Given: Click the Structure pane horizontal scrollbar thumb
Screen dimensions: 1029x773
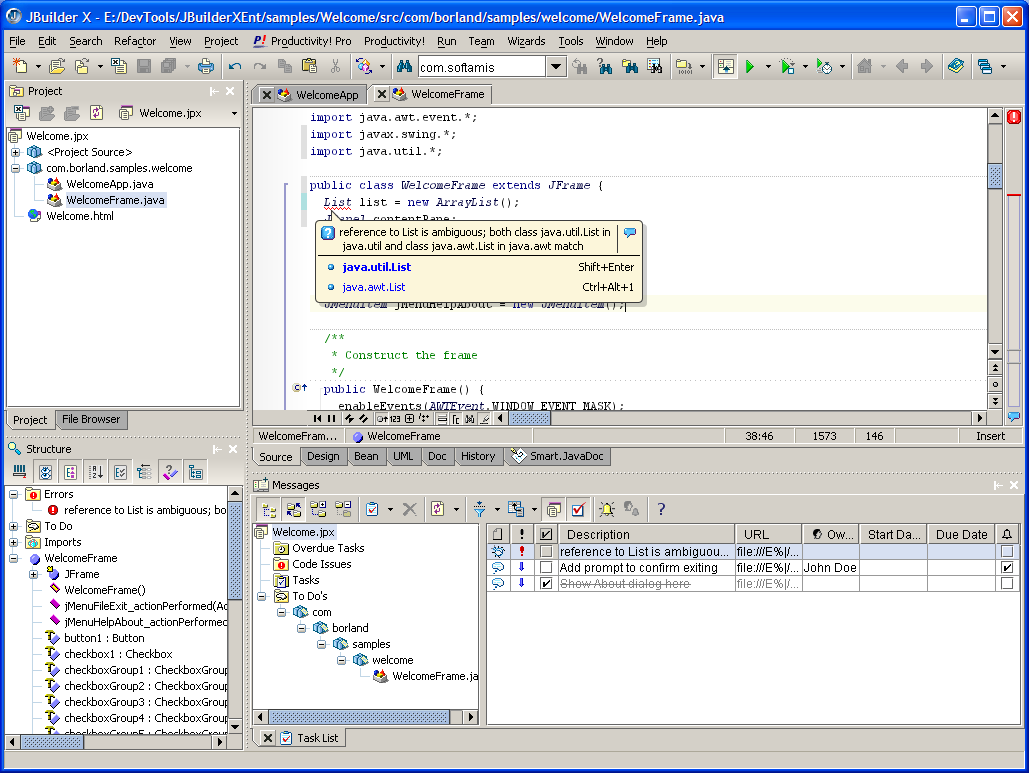Looking at the screenshot, I should click(52, 742).
